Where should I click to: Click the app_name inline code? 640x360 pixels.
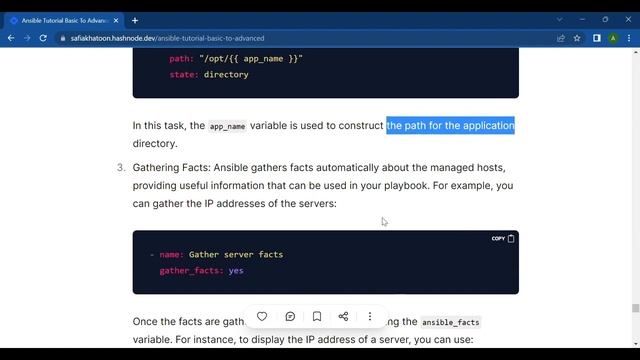(227, 126)
